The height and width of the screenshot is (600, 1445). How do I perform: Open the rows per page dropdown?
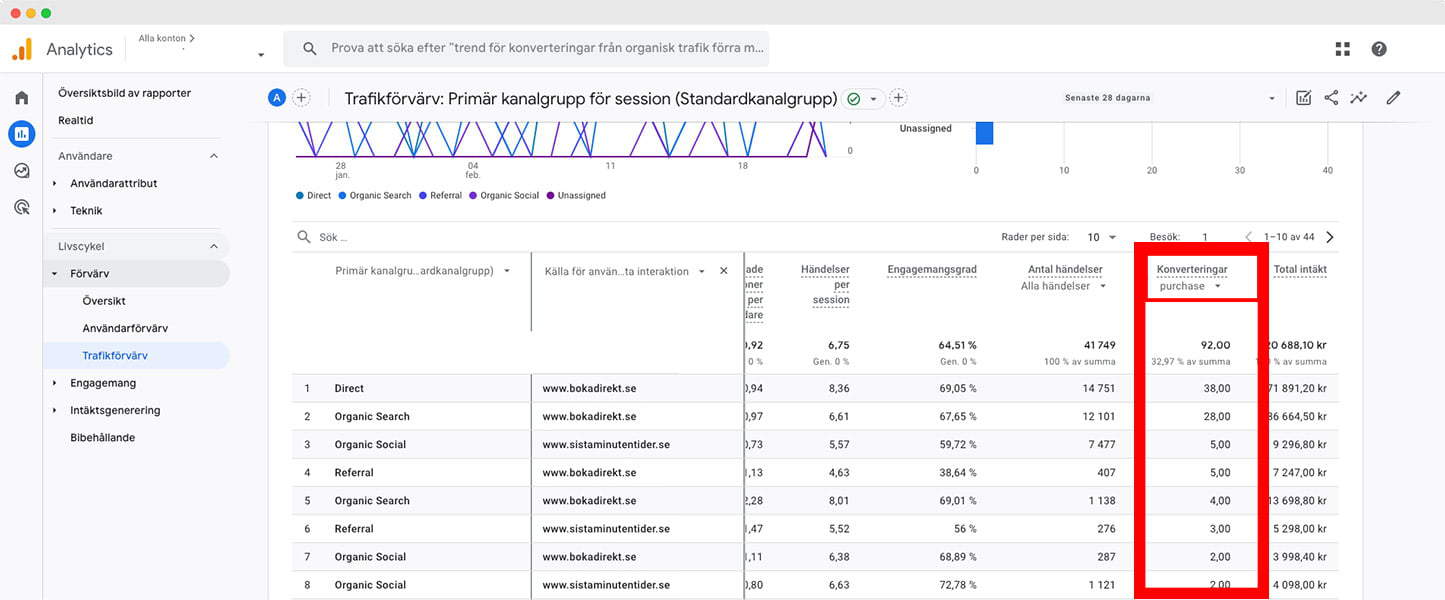[x=1102, y=237]
